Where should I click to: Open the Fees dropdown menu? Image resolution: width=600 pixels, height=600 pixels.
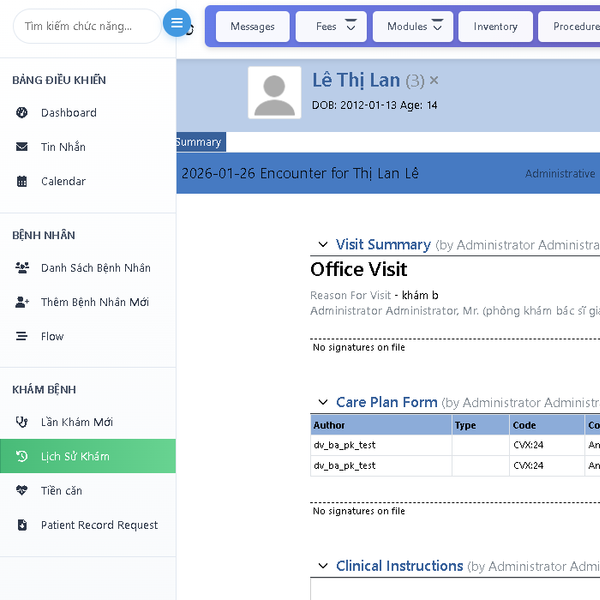pos(331,27)
